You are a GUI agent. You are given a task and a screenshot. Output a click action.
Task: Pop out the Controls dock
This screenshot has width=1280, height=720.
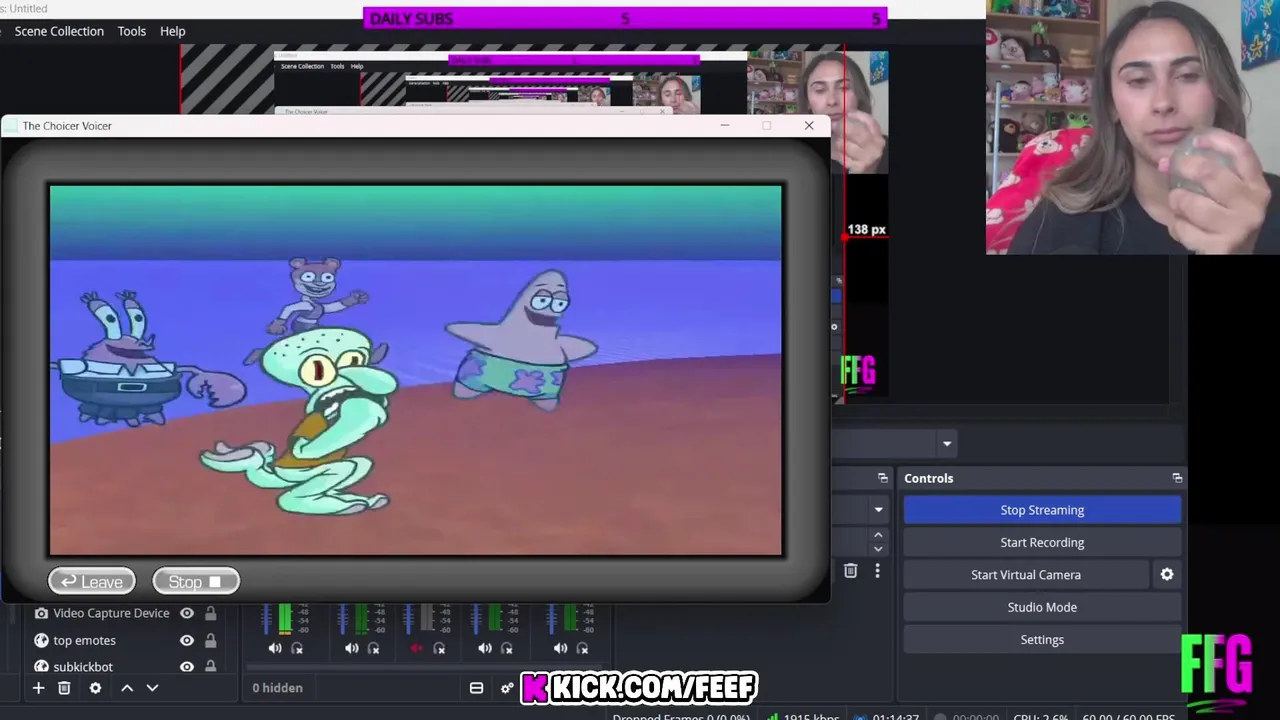(x=1177, y=478)
